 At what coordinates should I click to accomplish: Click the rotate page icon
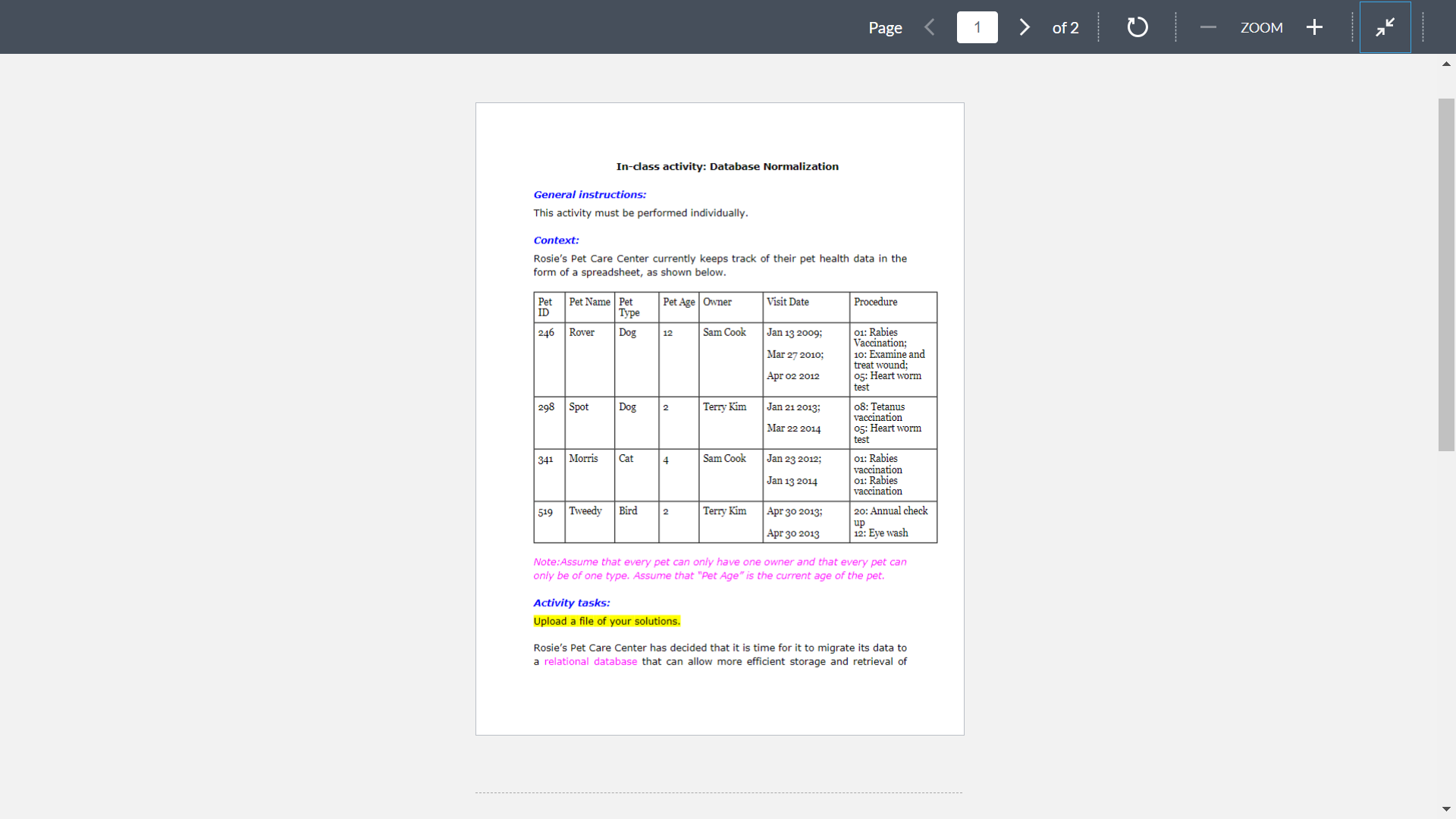tap(1137, 27)
